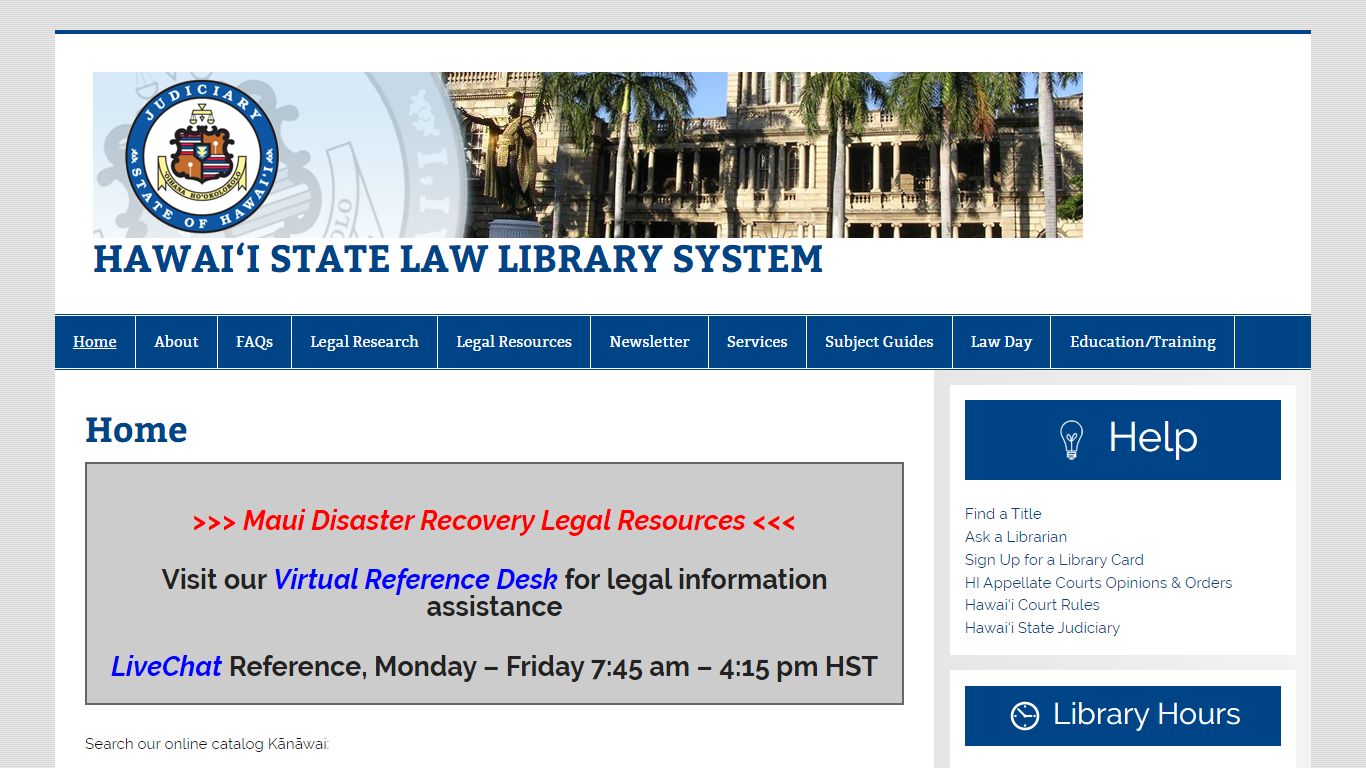Open the Subject Guides menu item
The height and width of the screenshot is (768, 1366).
tap(879, 342)
